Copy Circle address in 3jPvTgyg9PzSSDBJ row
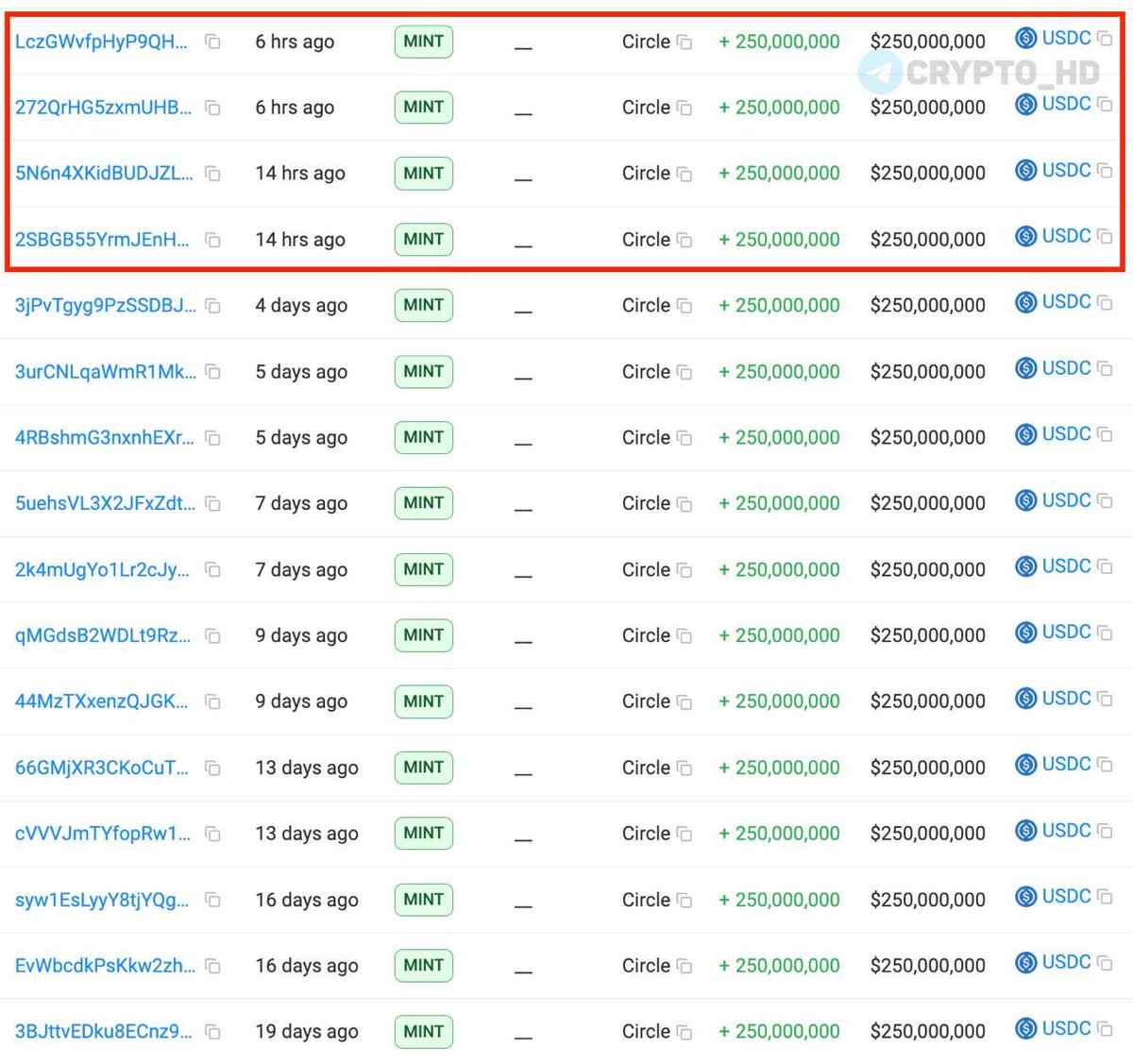The height and width of the screenshot is (1064, 1133). point(685,307)
